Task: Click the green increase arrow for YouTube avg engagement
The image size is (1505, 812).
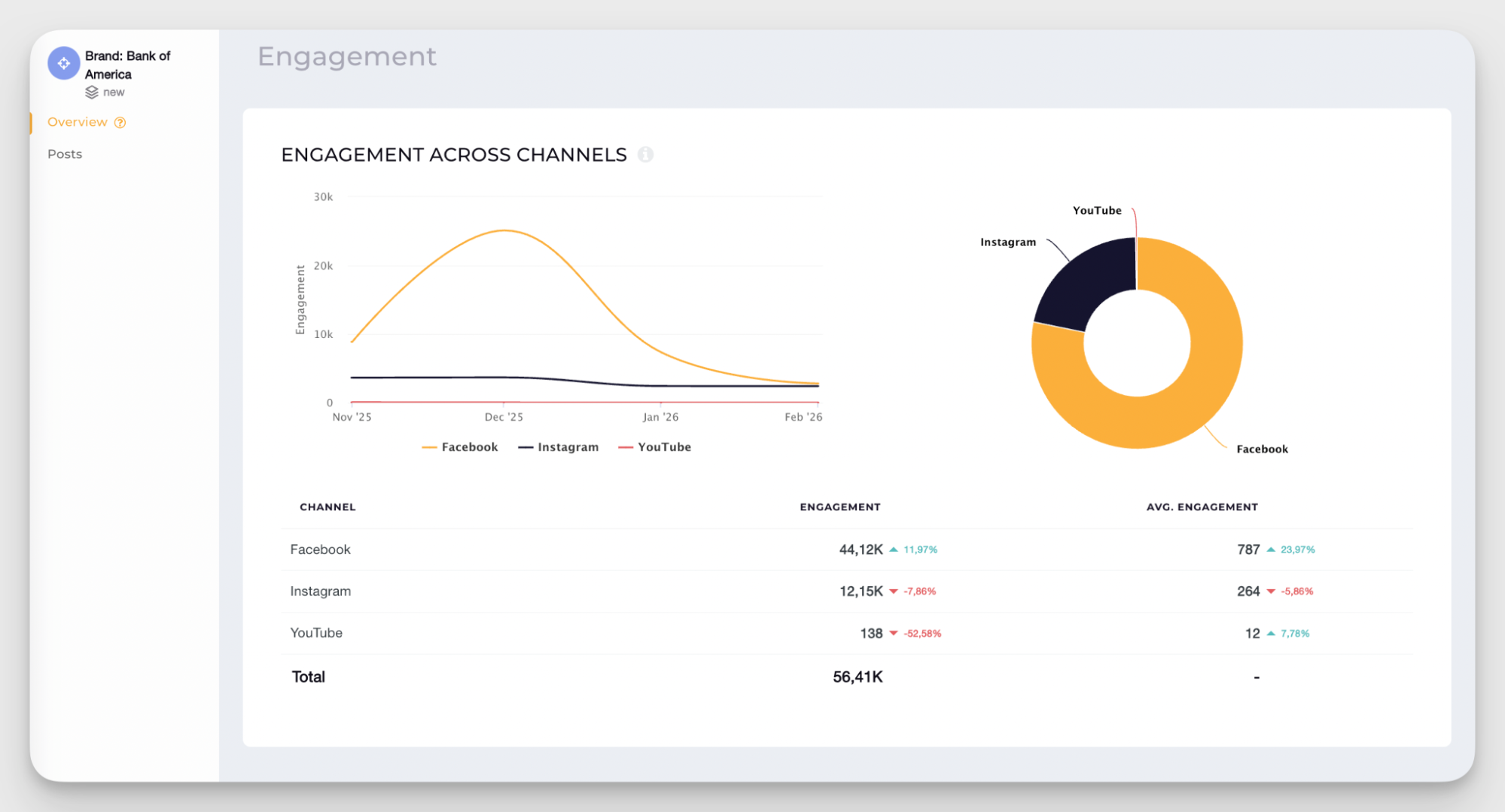Action: [1271, 633]
